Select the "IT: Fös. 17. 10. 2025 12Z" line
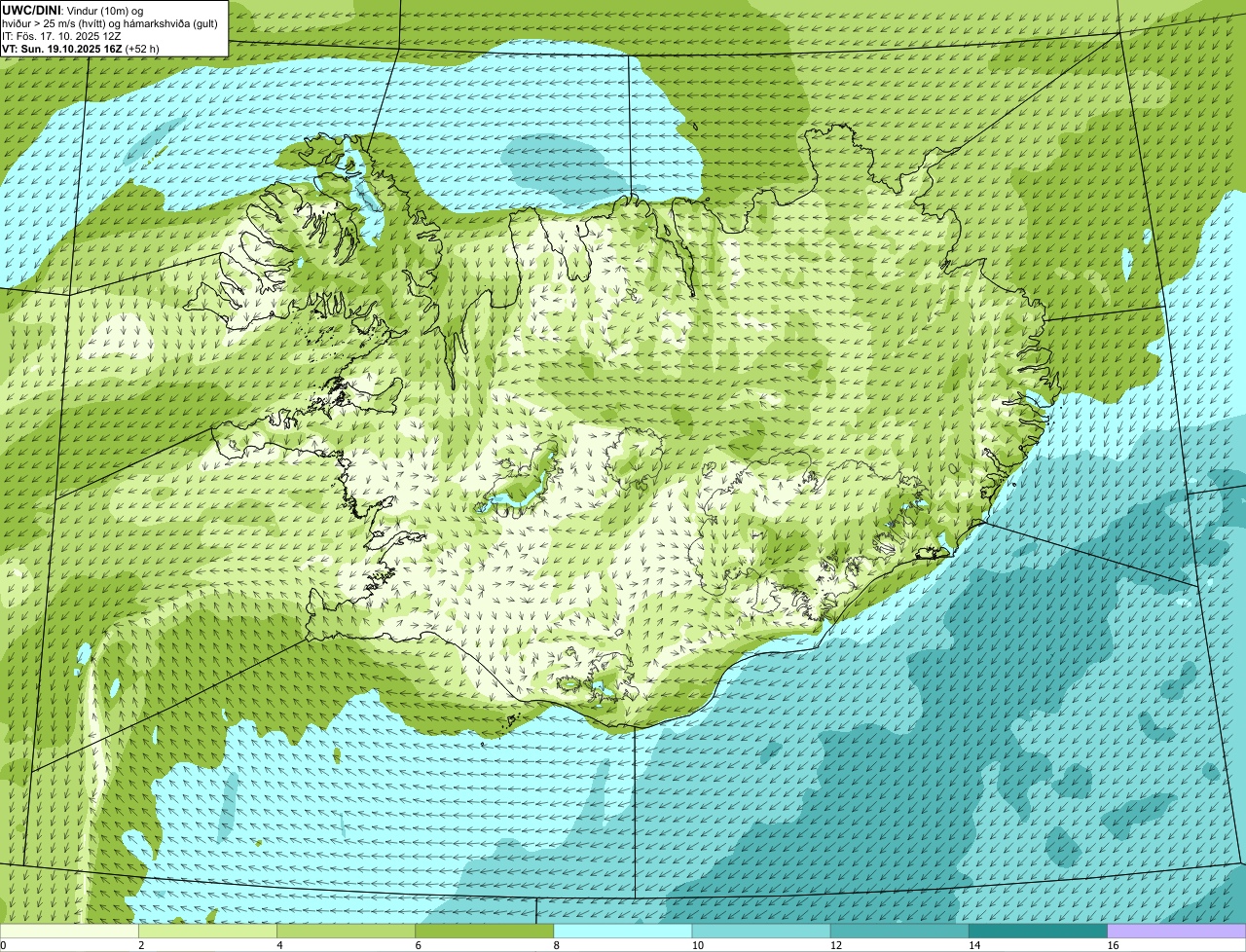This screenshot has width=1246, height=952. [x=61, y=35]
